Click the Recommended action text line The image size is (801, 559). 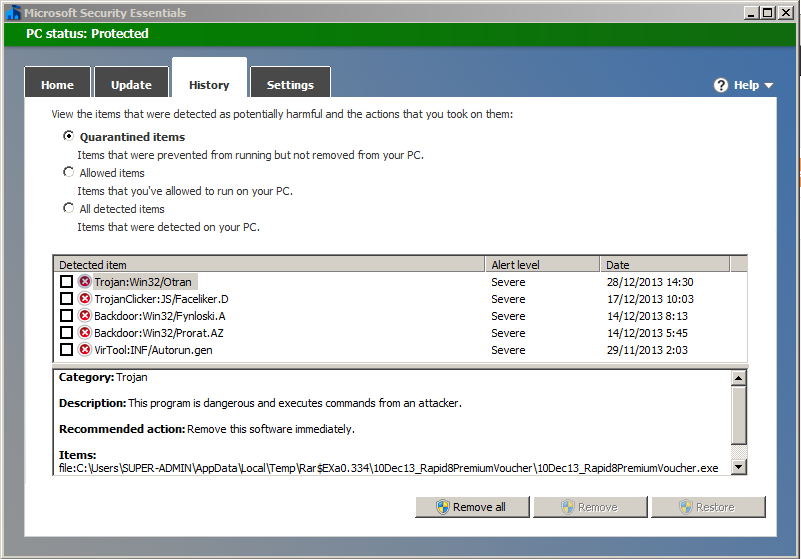(x=207, y=429)
